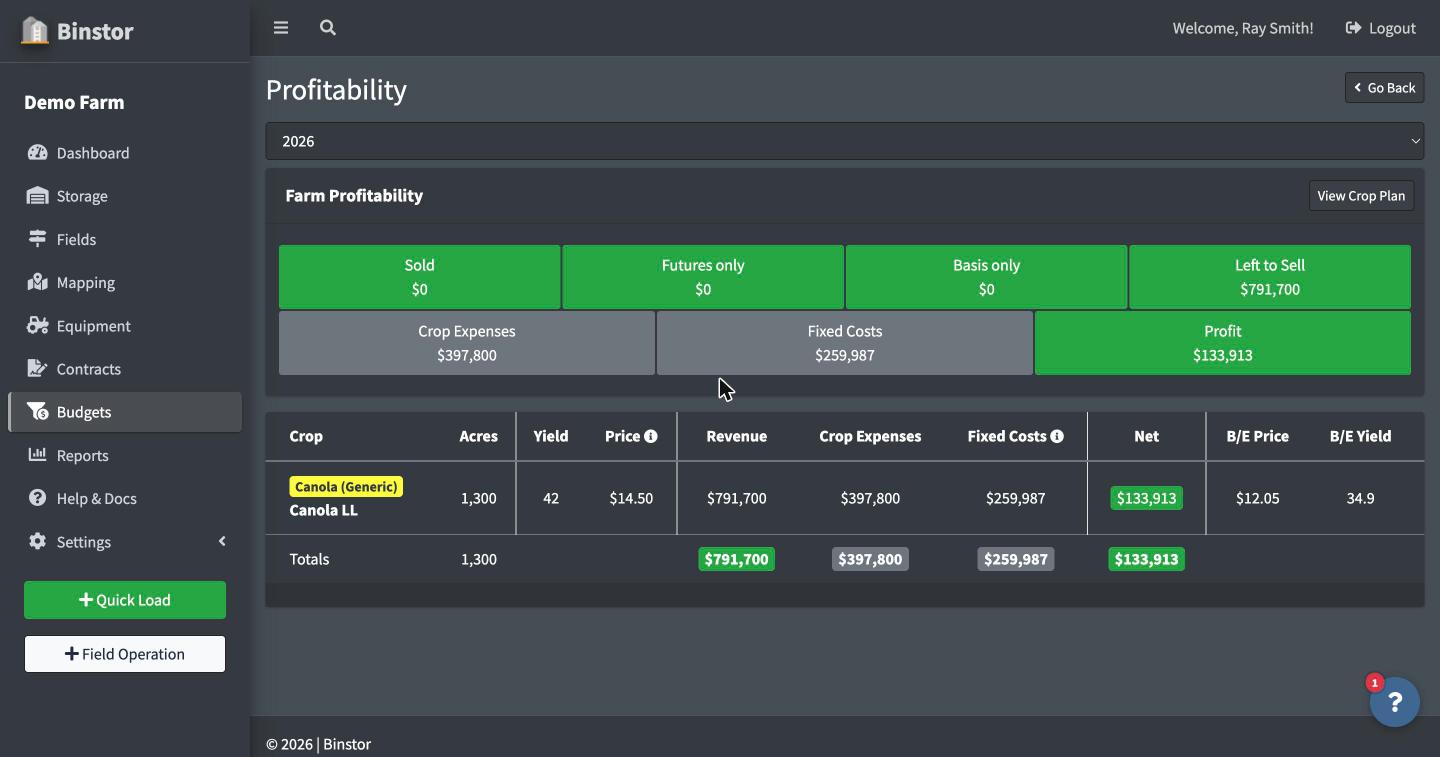Image resolution: width=1440 pixels, height=757 pixels.
Task: Click the Settings gear icon
Action: pyautogui.click(x=38, y=541)
